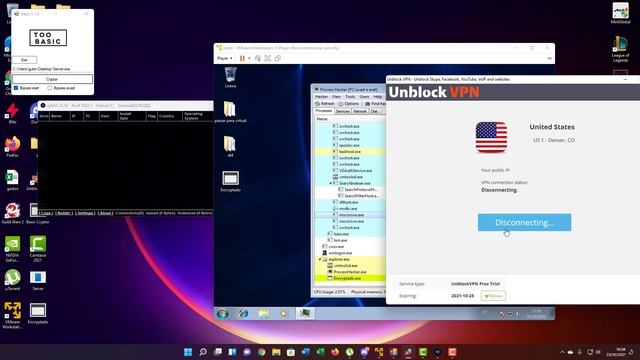640x360 pixels.
Task: Select Encryptado.exe process row
Action: tap(350, 278)
